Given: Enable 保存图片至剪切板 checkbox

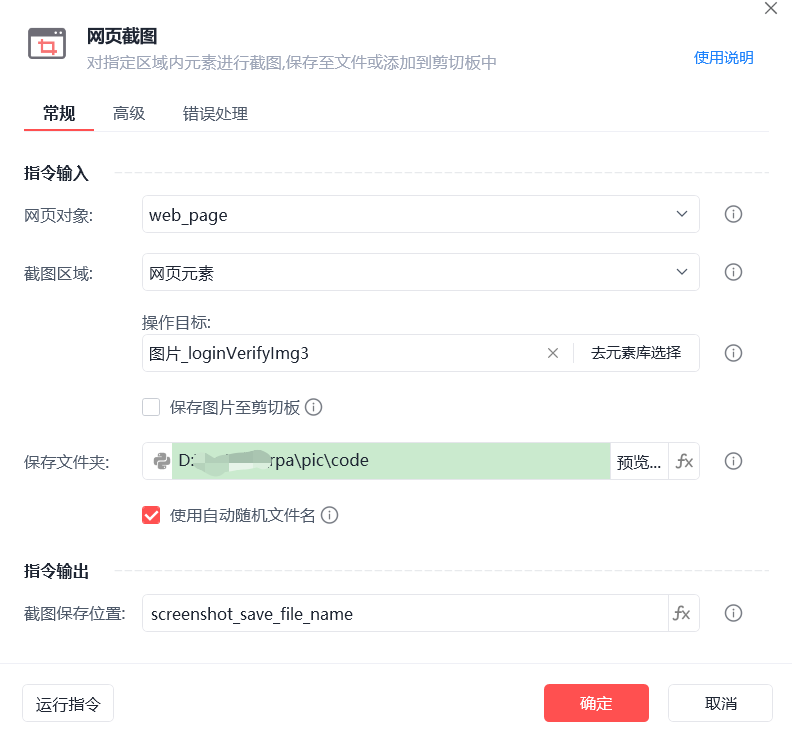Looking at the screenshot, I should point(152,407).
